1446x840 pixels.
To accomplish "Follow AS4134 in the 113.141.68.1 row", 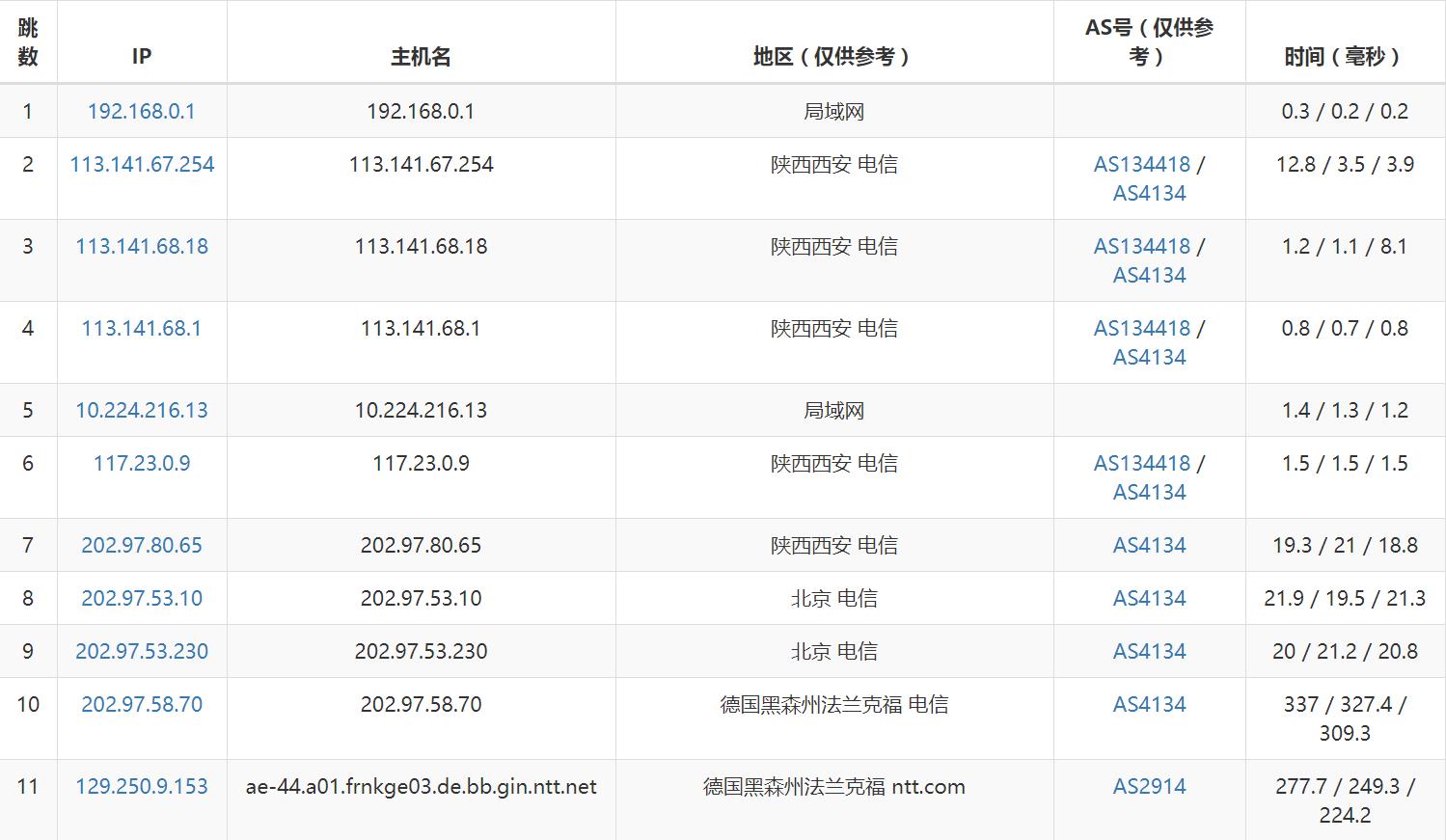I will click(x=1149, y=357).
